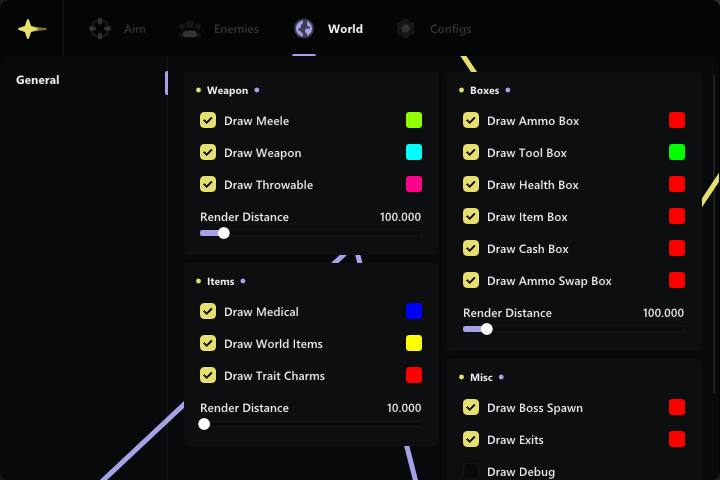Enable the Draw Debug checkbox
Image resolution: width=720 pixels, height=480 pixels.
(471, 472)
